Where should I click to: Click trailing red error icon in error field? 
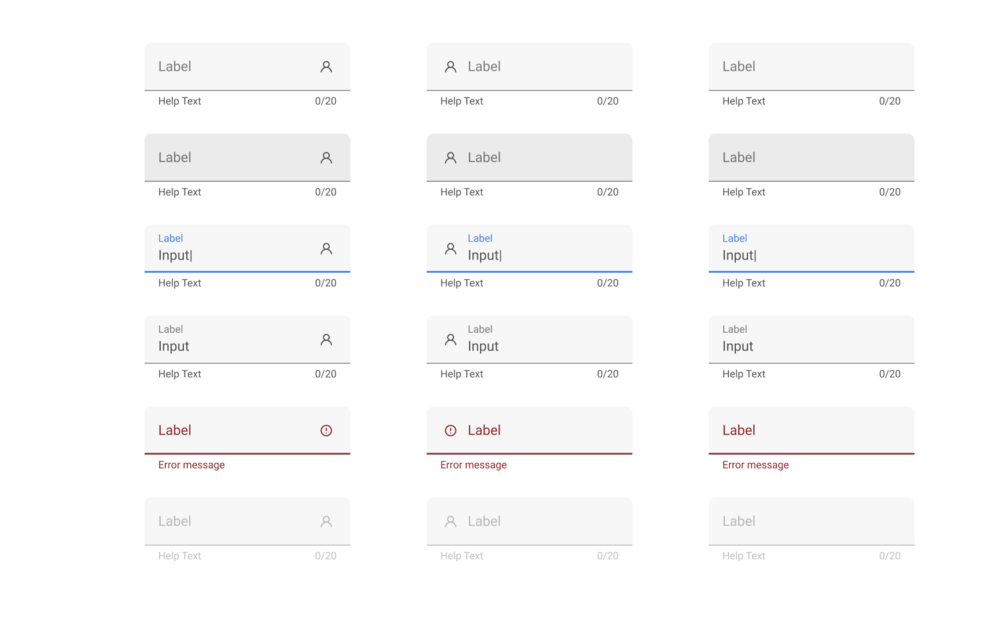click(x=326, y=431)
